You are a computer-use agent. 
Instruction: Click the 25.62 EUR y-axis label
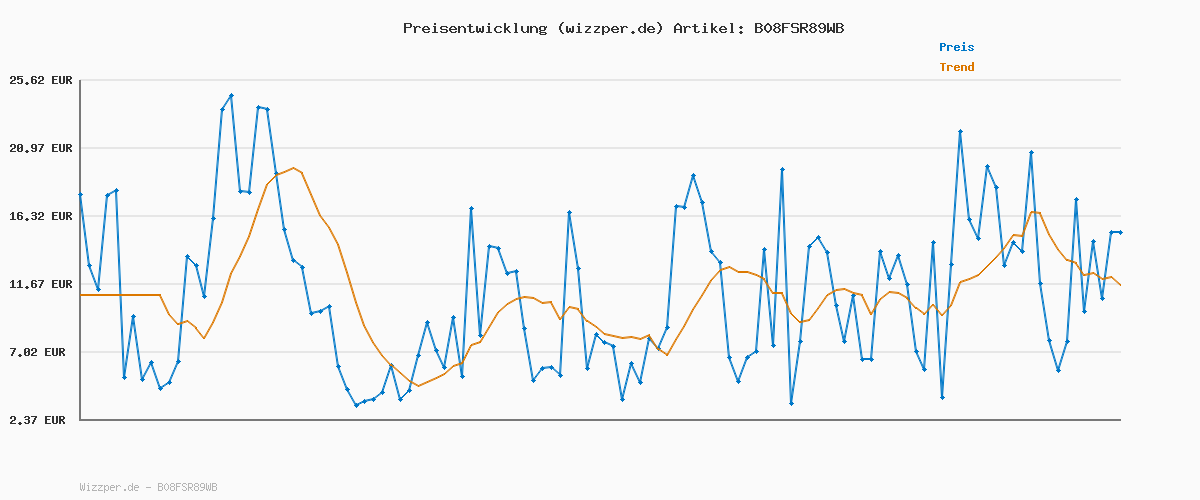click(41, 80)
